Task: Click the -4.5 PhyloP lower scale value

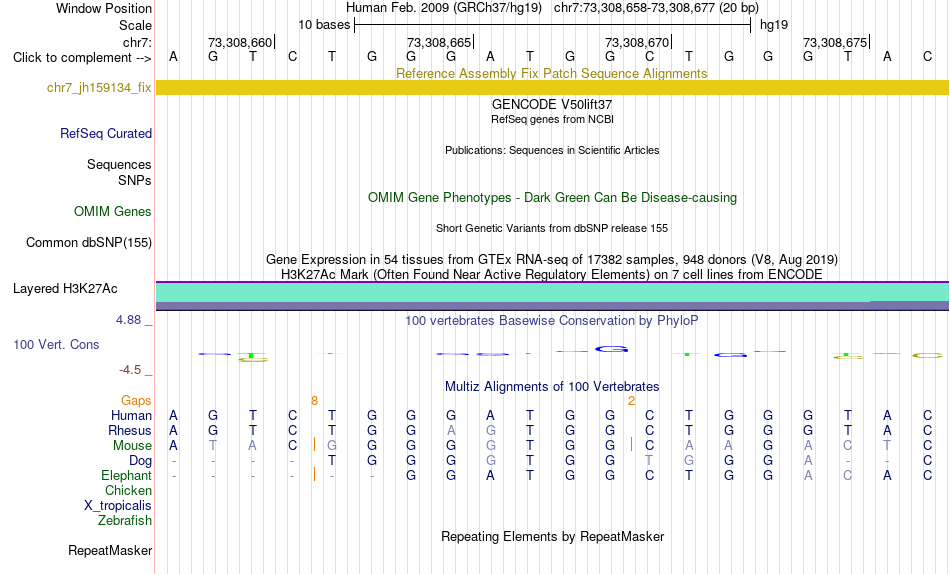Action: coord(130,370)
